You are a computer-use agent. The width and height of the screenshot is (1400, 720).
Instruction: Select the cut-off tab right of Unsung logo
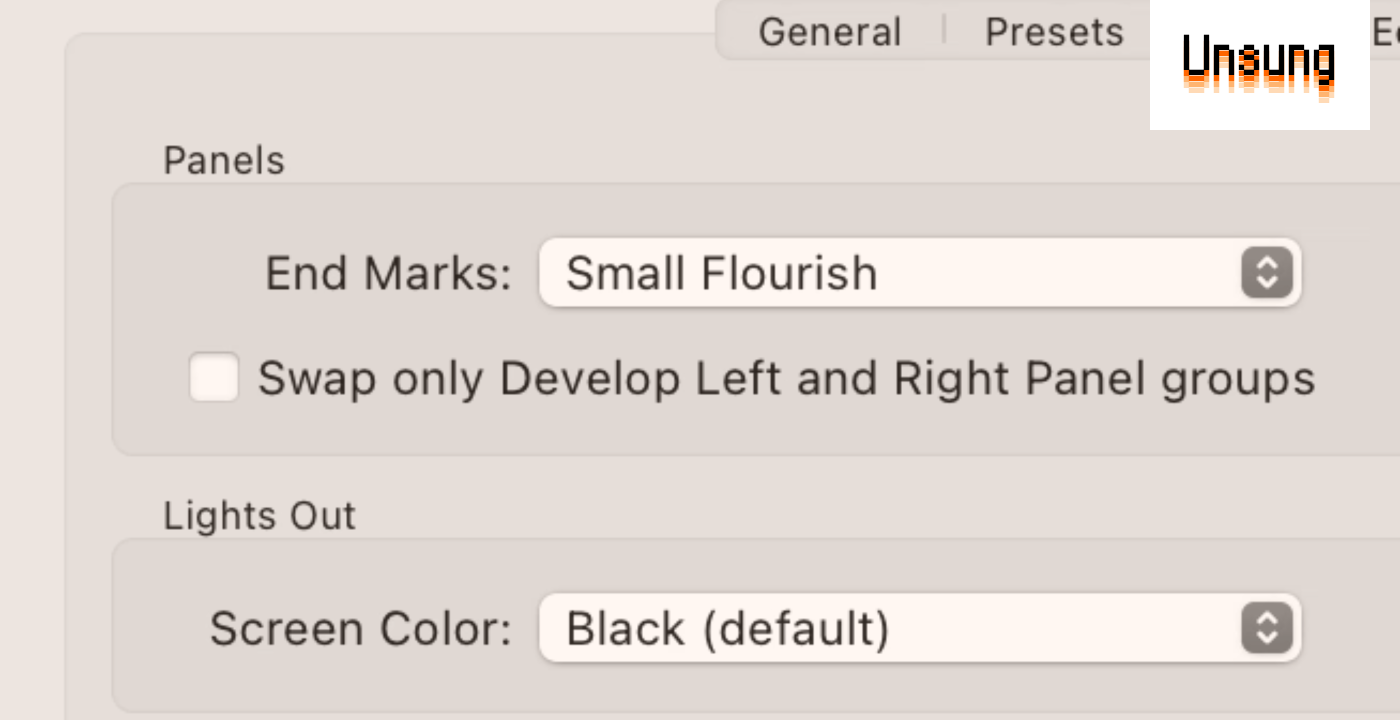[1386, 32]
